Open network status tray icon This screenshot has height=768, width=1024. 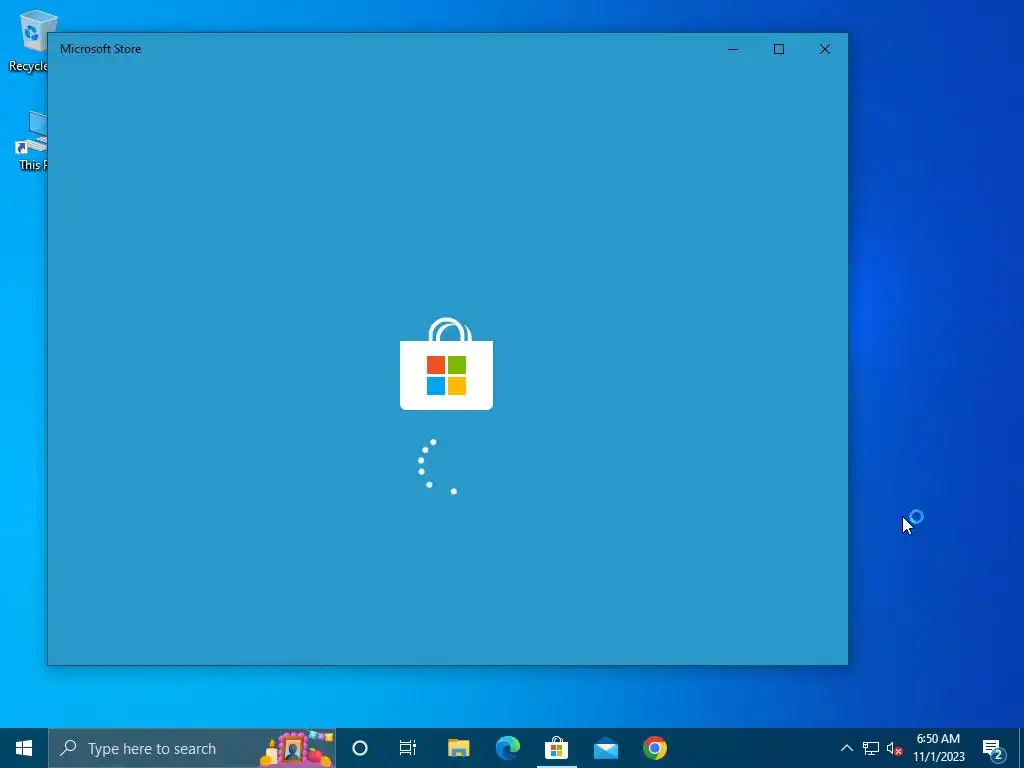pos(871,748)
